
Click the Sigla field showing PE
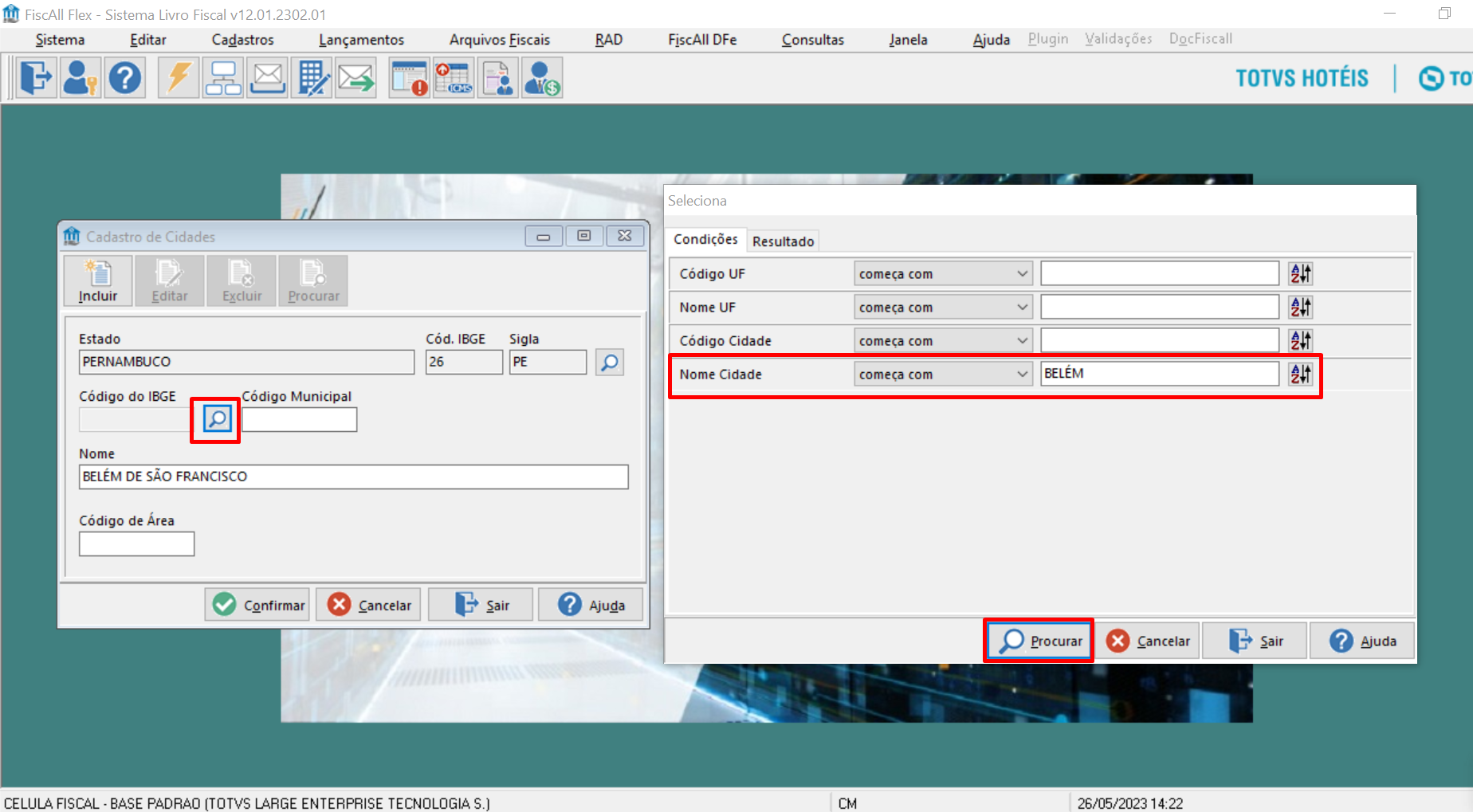pos(548,362)
